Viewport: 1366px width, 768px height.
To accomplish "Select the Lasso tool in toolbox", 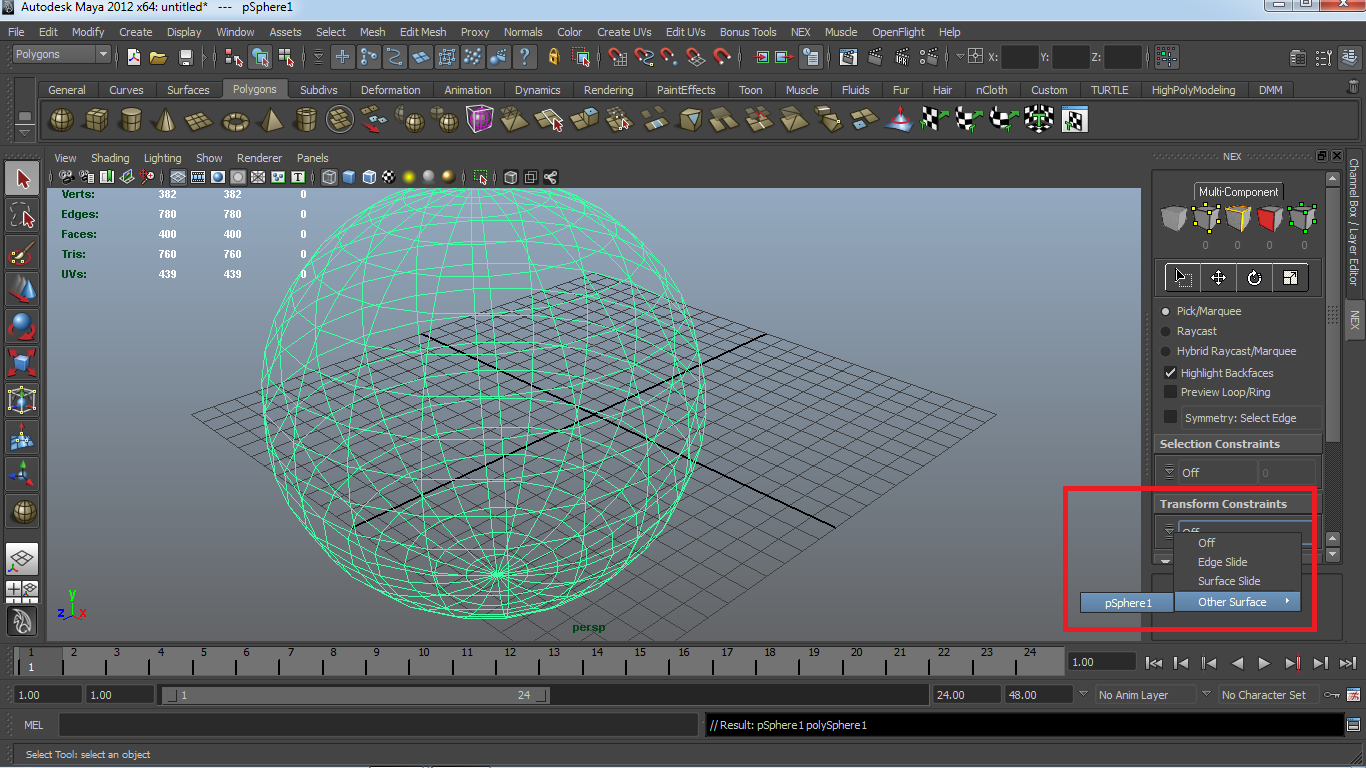I will [22, 216].
